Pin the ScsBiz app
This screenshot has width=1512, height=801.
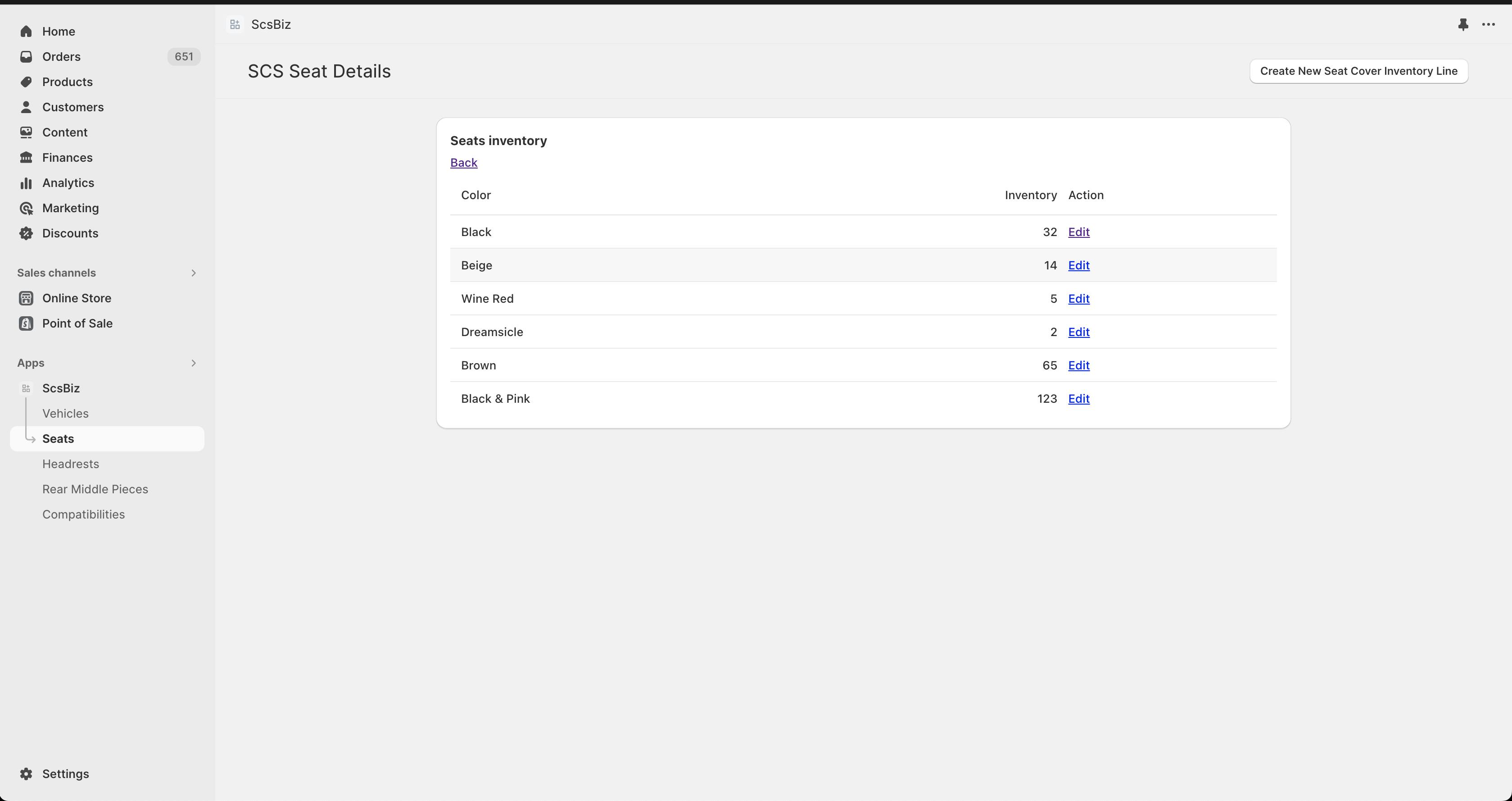pyautogui.click(x=1462, y=24)
